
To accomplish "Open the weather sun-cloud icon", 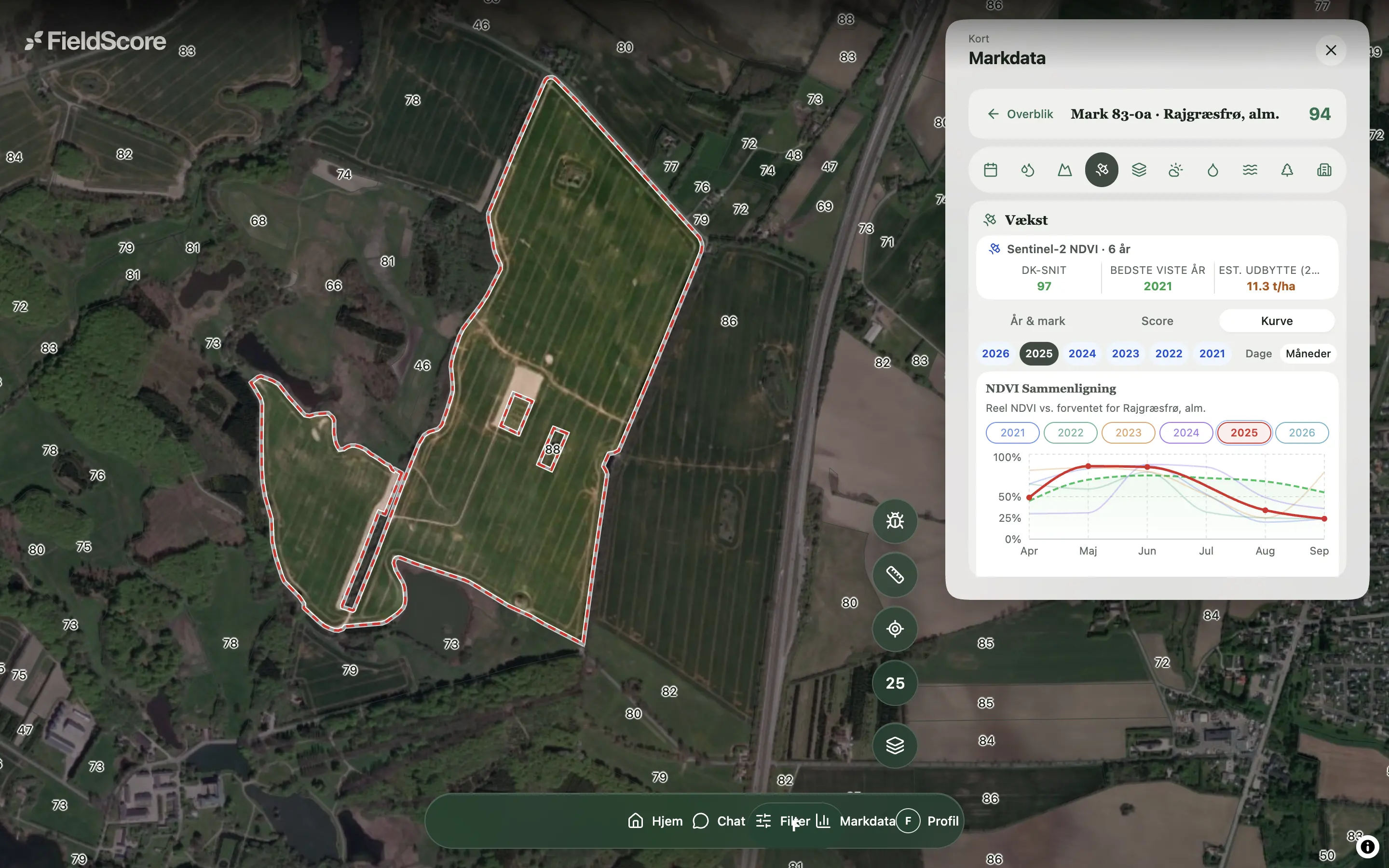I will 1175,170.
